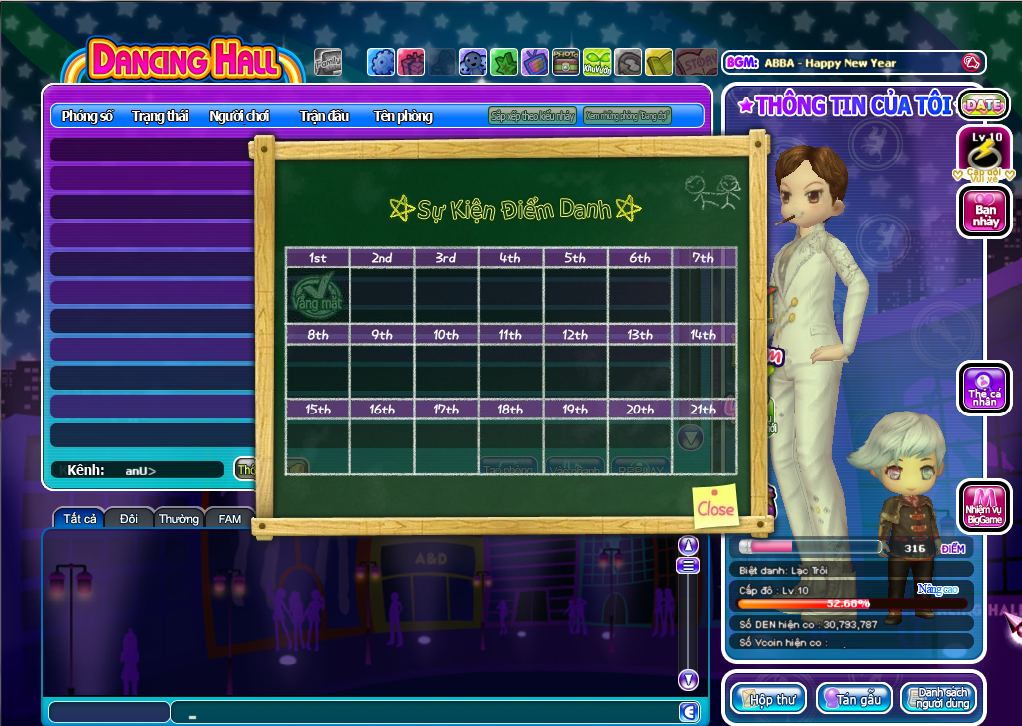Click Xem những phòng 'Đang đợi' button
The height and width of the screenshot is (726, 1022).
coord(627,116)
